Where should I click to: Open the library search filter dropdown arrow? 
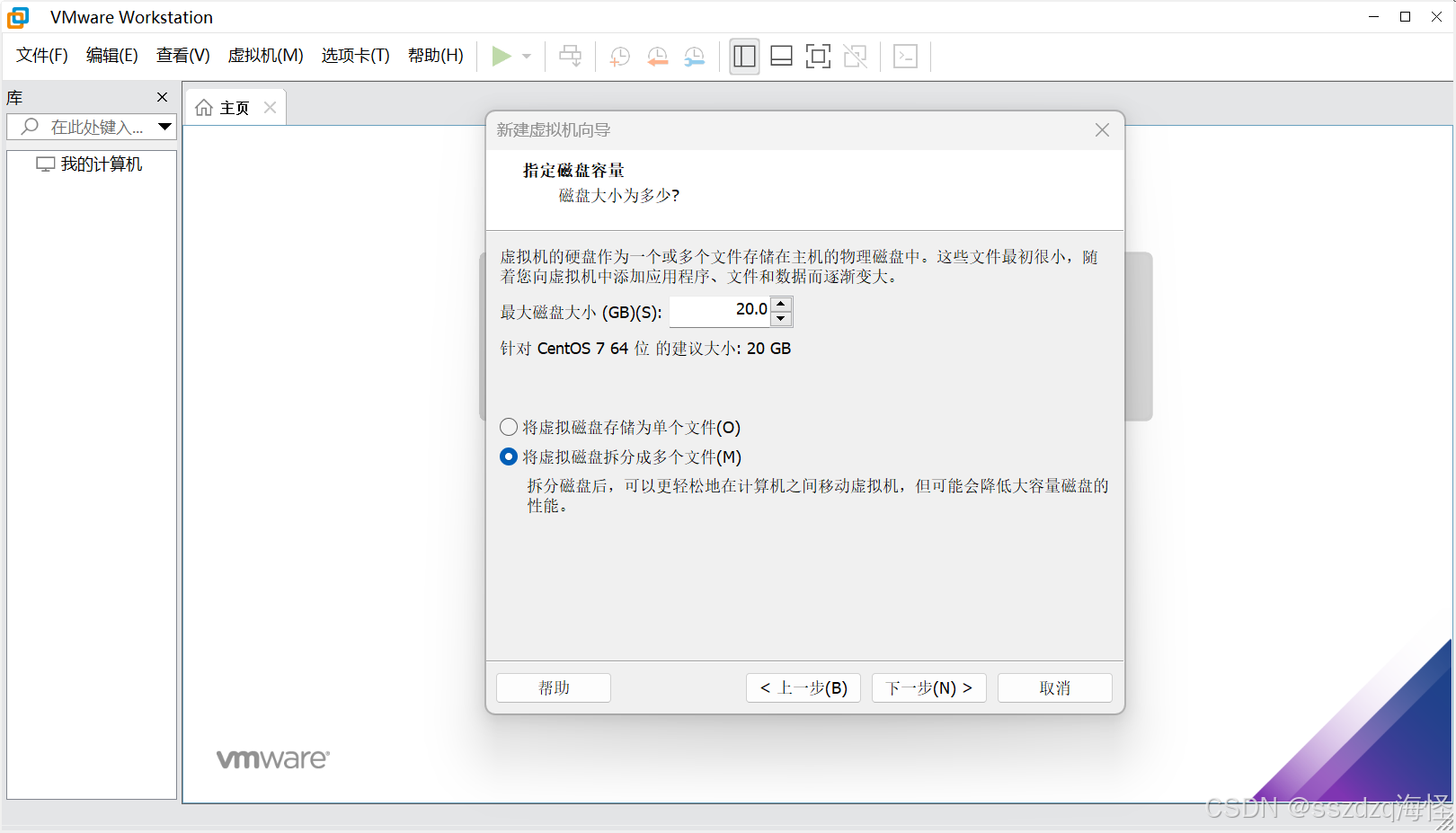[x=165, y=127]
